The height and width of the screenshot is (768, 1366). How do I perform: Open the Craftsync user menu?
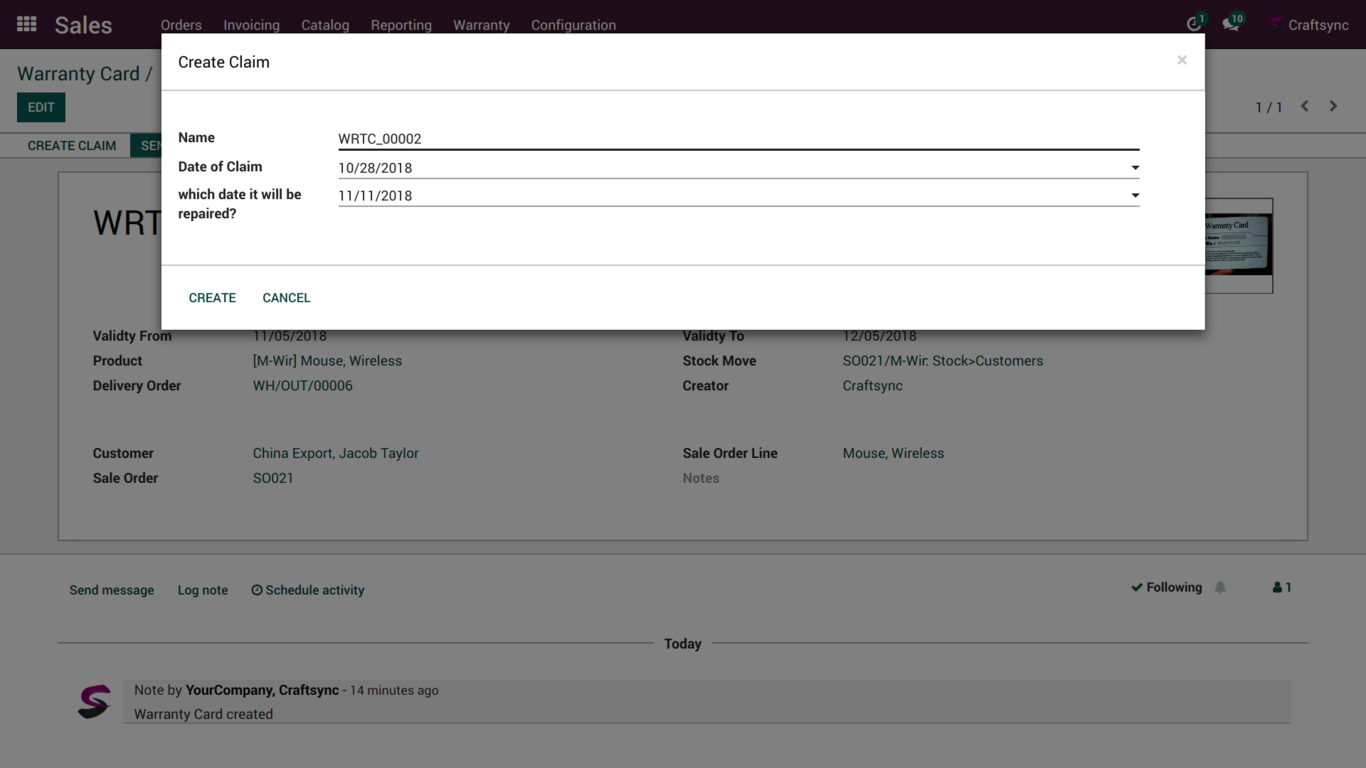pyautogui.click(x=1309, y=25)
